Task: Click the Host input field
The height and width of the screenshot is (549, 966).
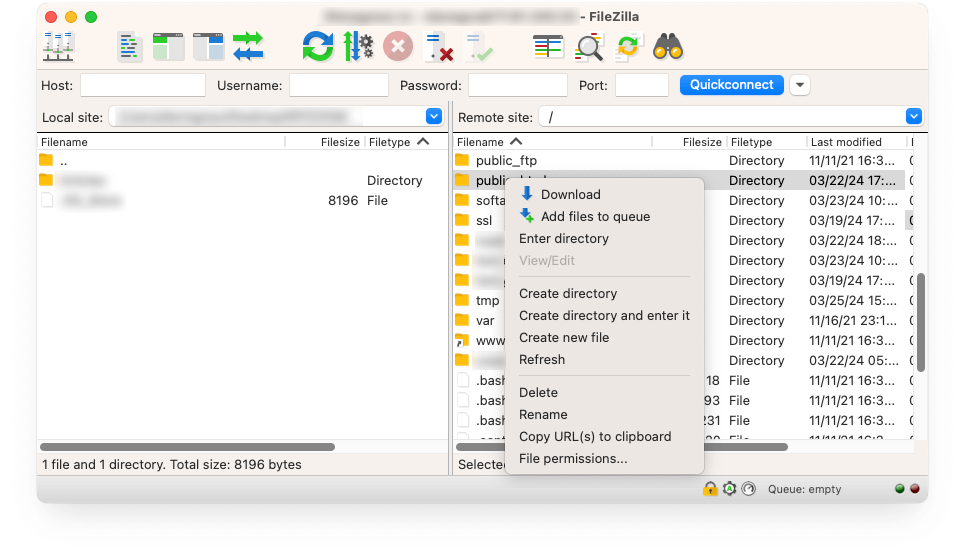Action: tap(142, 85)
